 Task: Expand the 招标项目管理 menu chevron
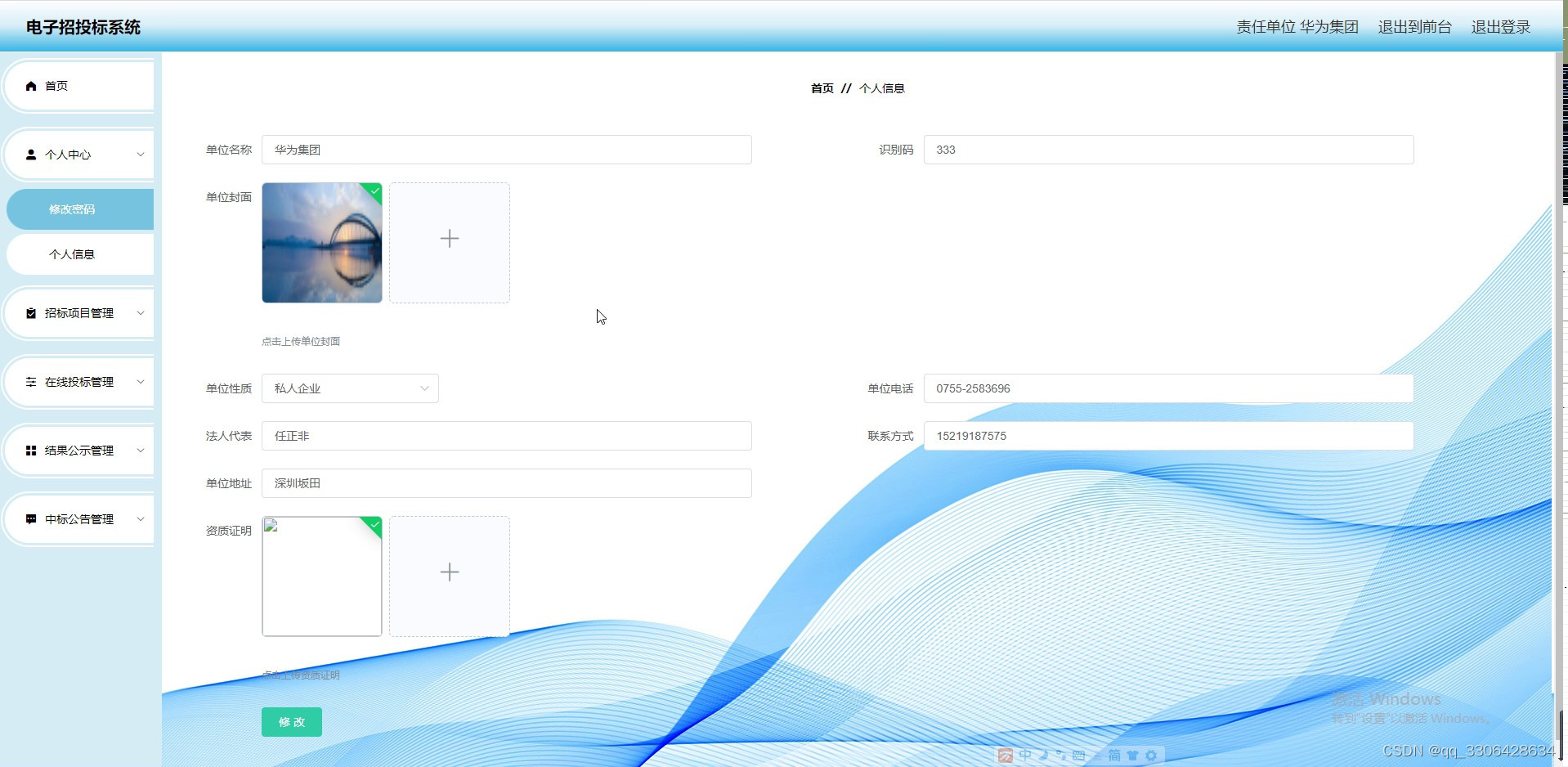click(x=141, y=313)
